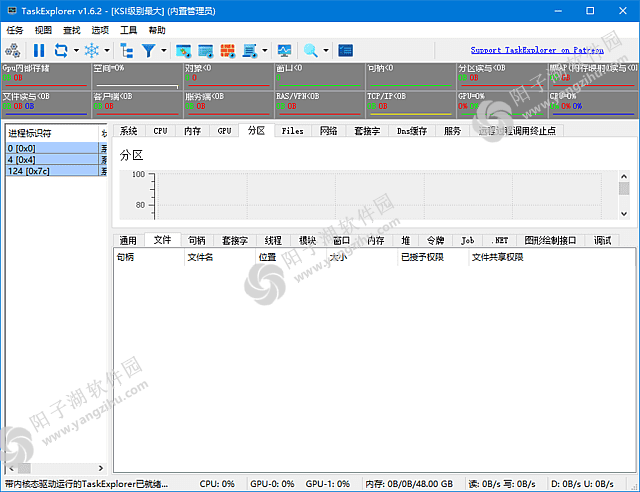640x492 pixels.
Task: Toggle the process tree view icon
Action: point(127,51)
